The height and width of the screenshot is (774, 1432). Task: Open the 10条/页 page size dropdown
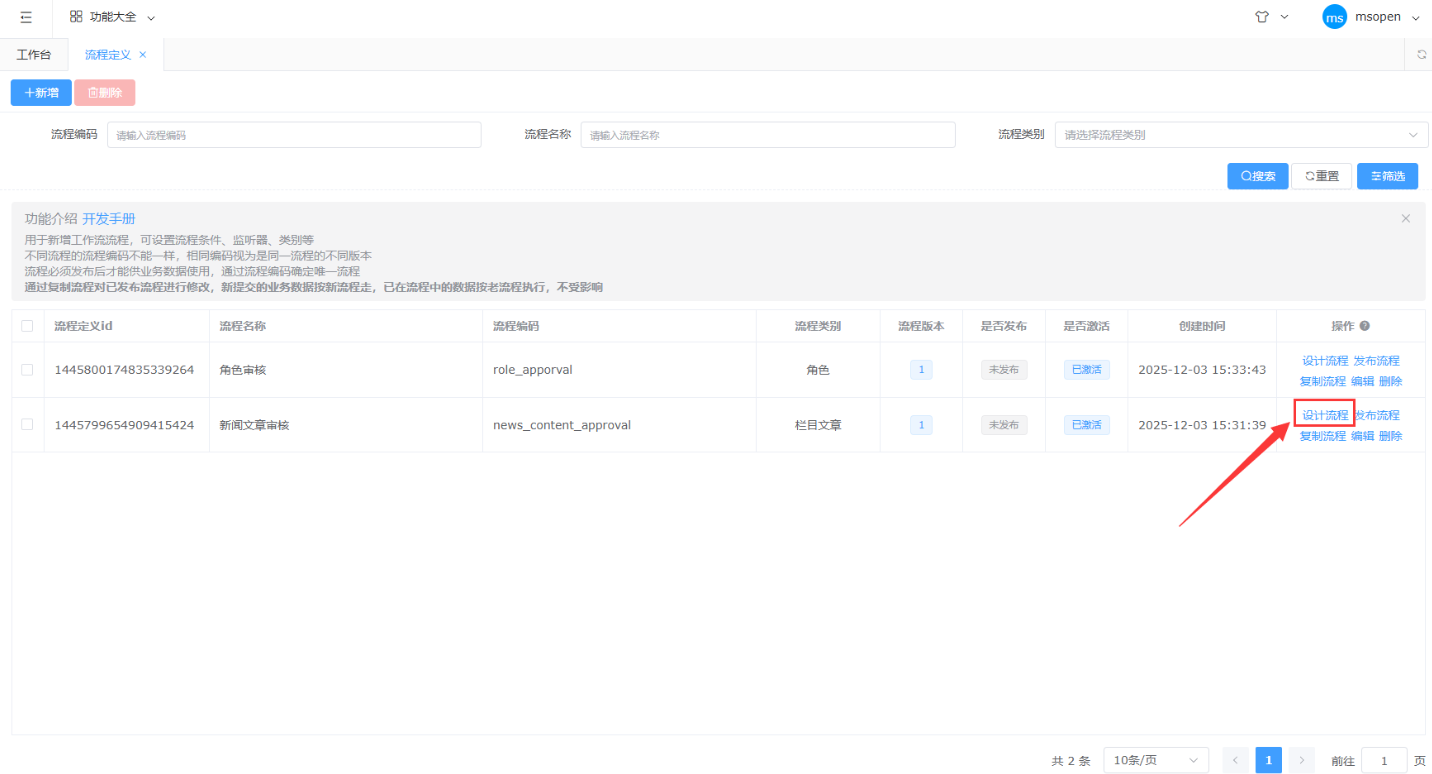point(1155,761)
